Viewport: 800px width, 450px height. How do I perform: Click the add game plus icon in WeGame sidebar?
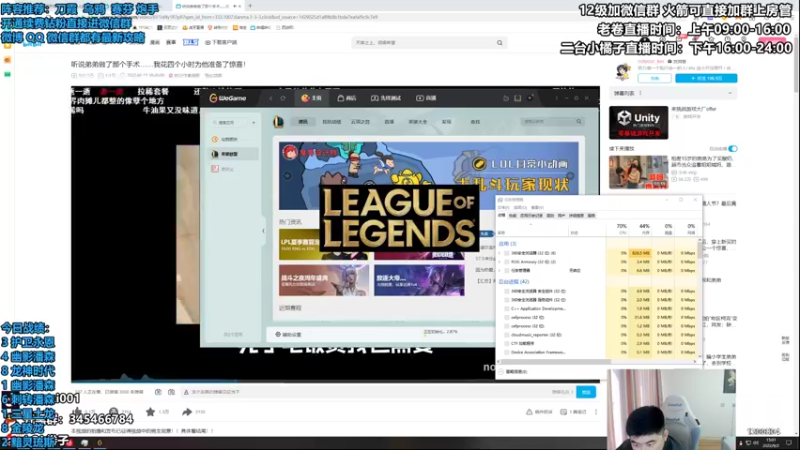point(254,122)
